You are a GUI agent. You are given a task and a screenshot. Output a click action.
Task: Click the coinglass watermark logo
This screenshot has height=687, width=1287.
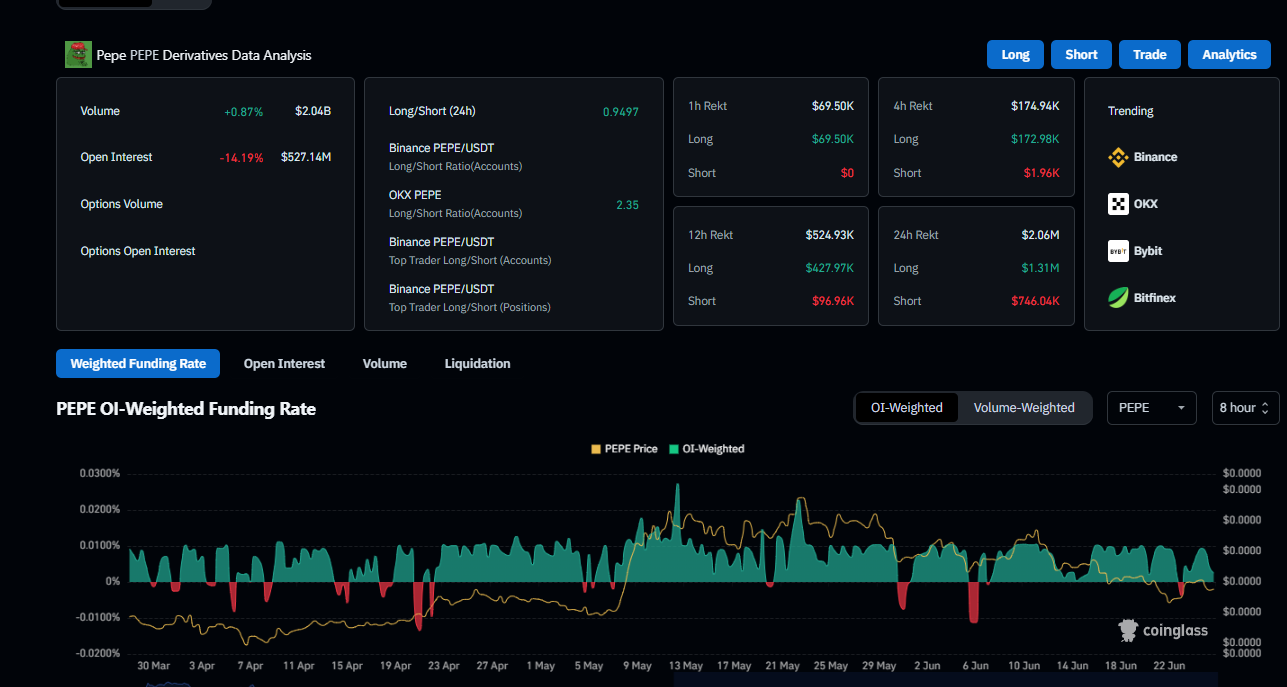click(x=1163, y=630)
